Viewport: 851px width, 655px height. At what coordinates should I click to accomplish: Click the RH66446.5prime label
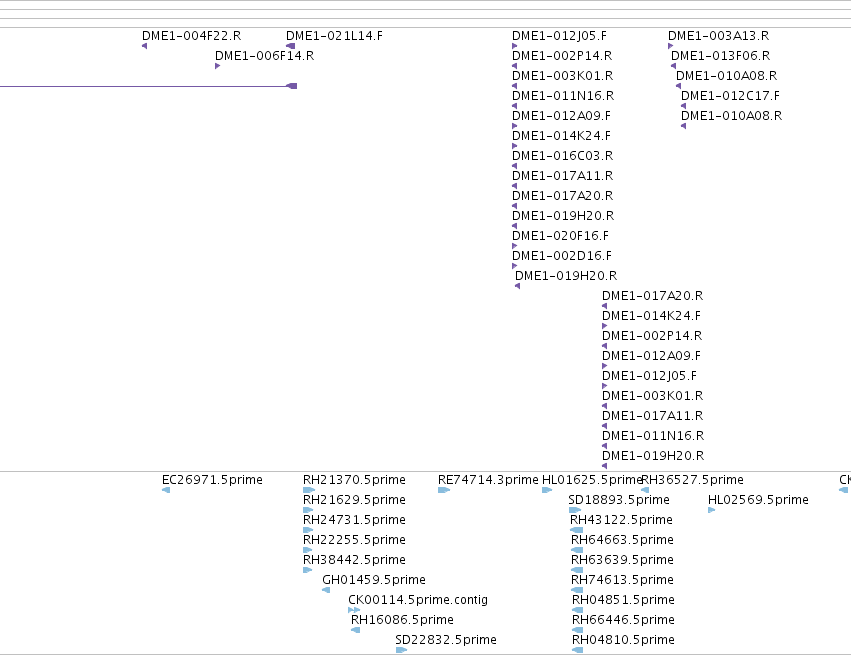click(624, 620)
